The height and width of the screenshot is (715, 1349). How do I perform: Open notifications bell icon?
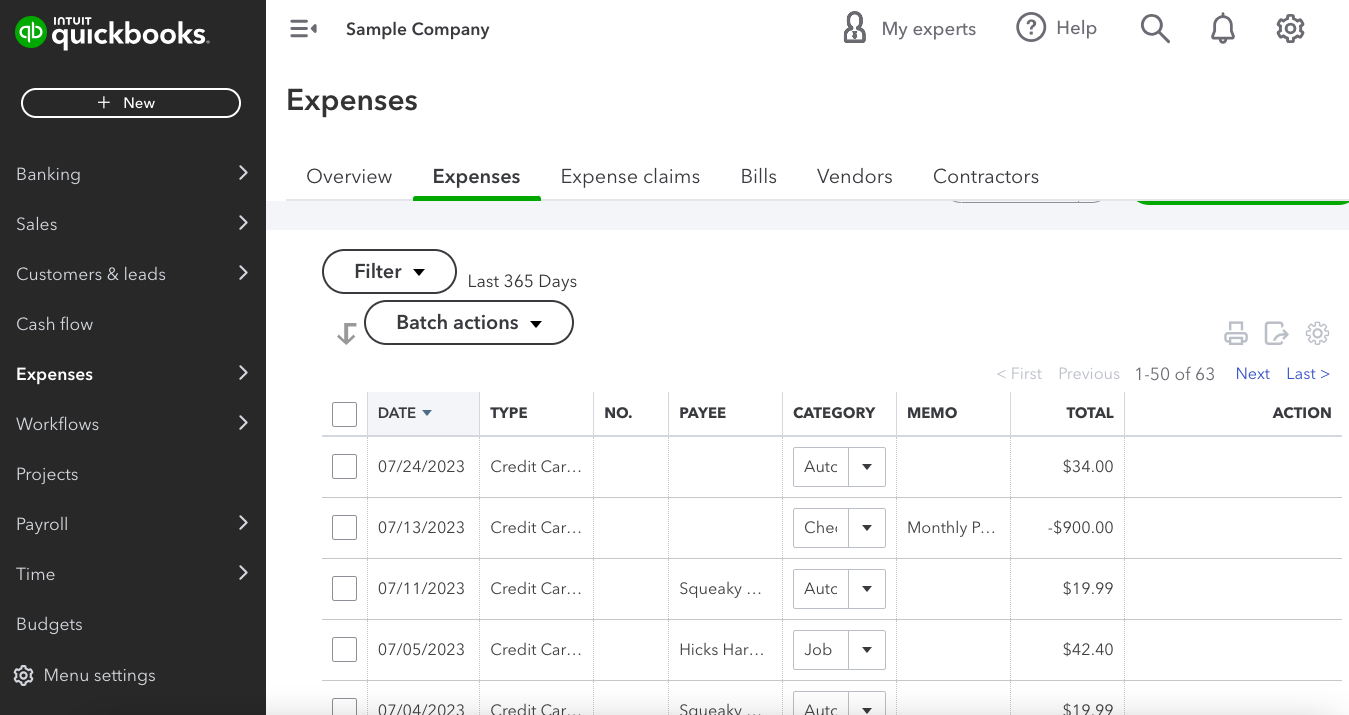[1222, 29]
